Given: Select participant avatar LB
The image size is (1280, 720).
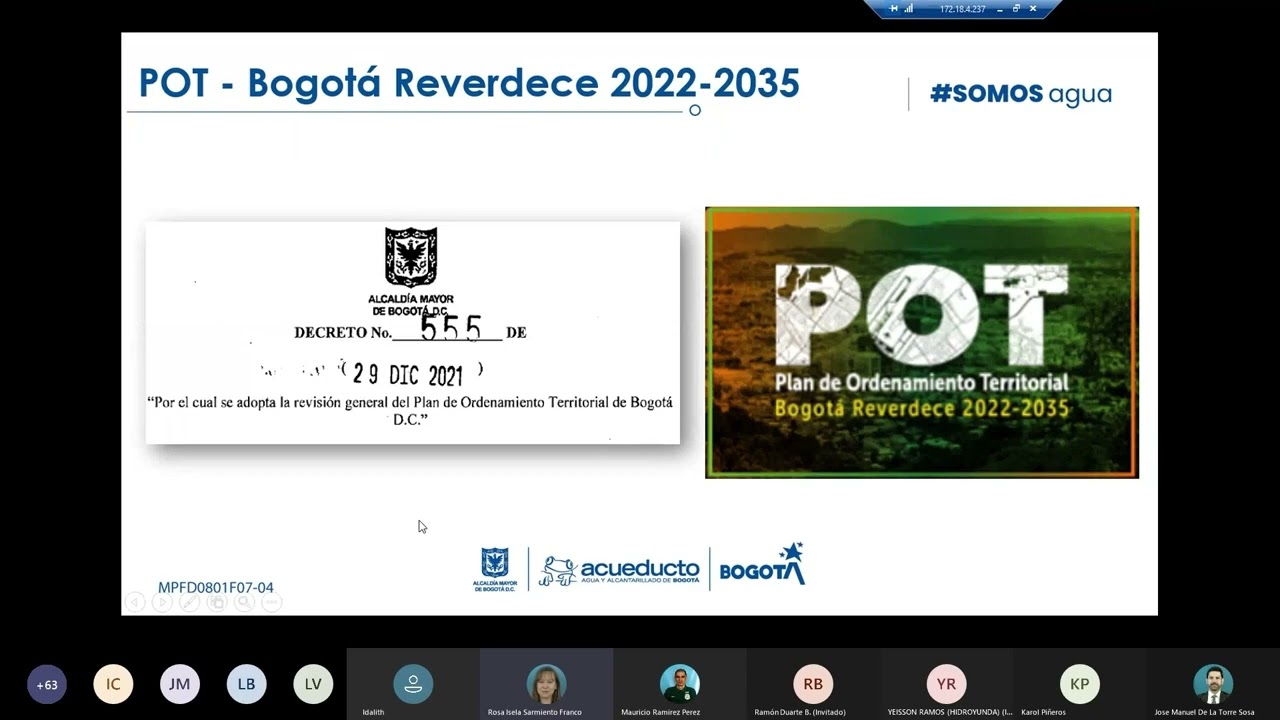Looking at the screenshot, I should pos(246,685).
